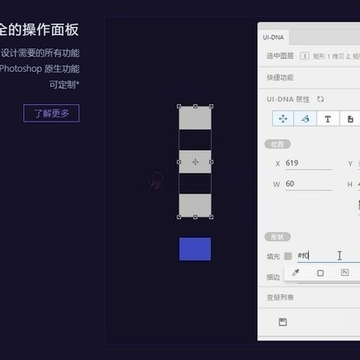This screenshot has height=360, width=360.
Task: Click the 形状 section label
Action: click(x=277, y=237)
